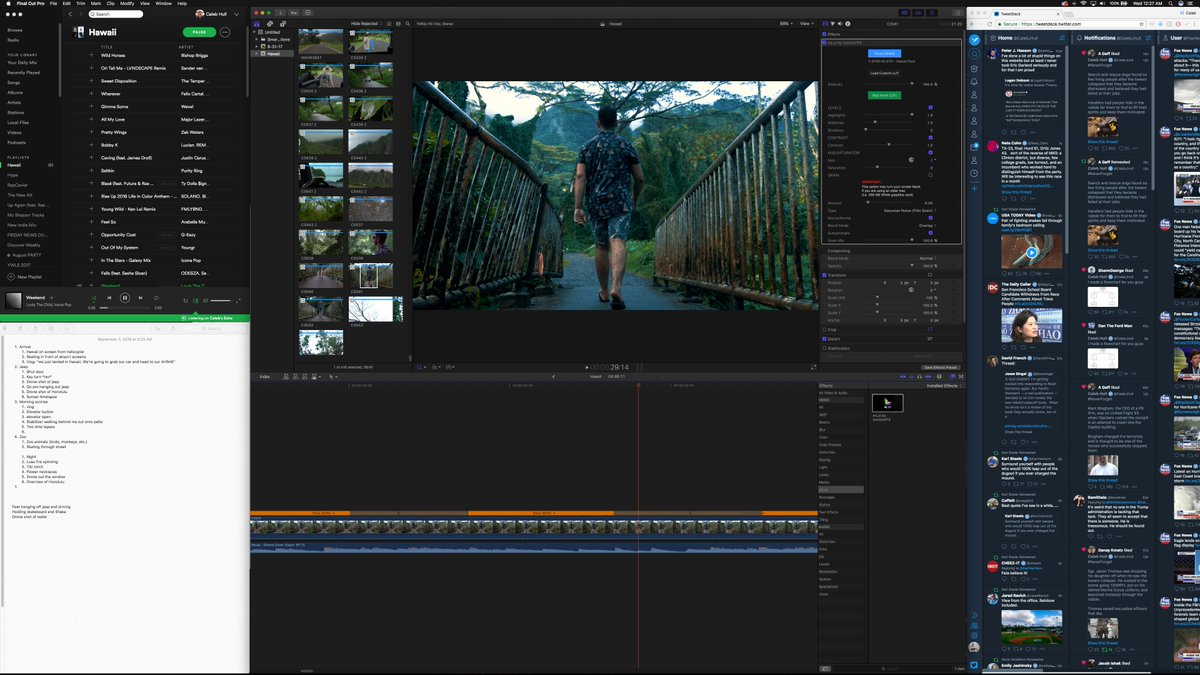This screenshot has width=1200, height=675.
Task: Open Hide Rejected filter dropdown
Action: pos(366,23)
